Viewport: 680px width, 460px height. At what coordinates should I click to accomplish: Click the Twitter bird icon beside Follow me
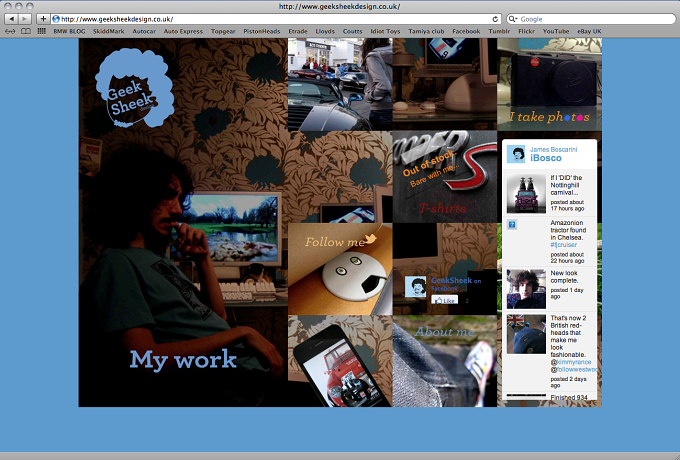click(370, 239)
